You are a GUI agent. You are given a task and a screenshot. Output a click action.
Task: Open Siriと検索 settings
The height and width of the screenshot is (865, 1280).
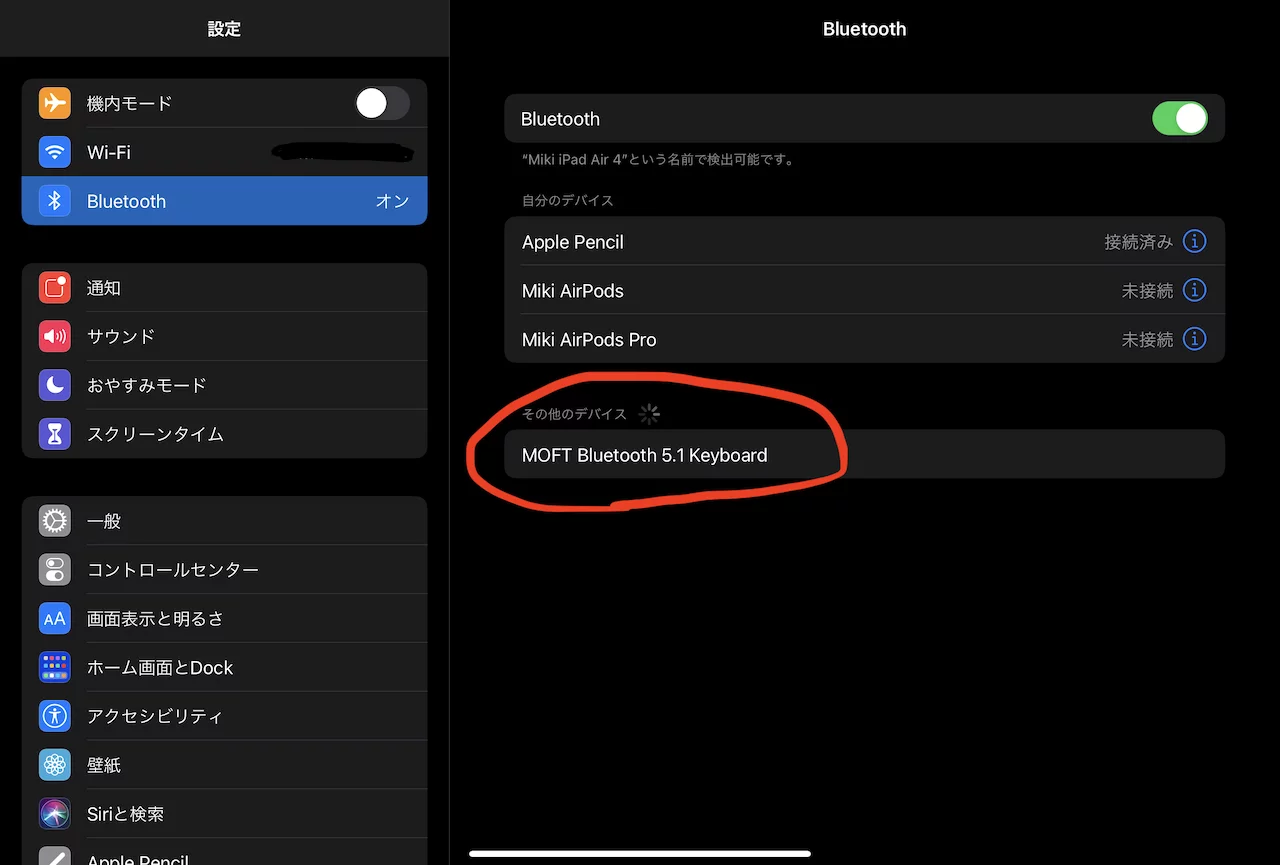tap(224, 814)
